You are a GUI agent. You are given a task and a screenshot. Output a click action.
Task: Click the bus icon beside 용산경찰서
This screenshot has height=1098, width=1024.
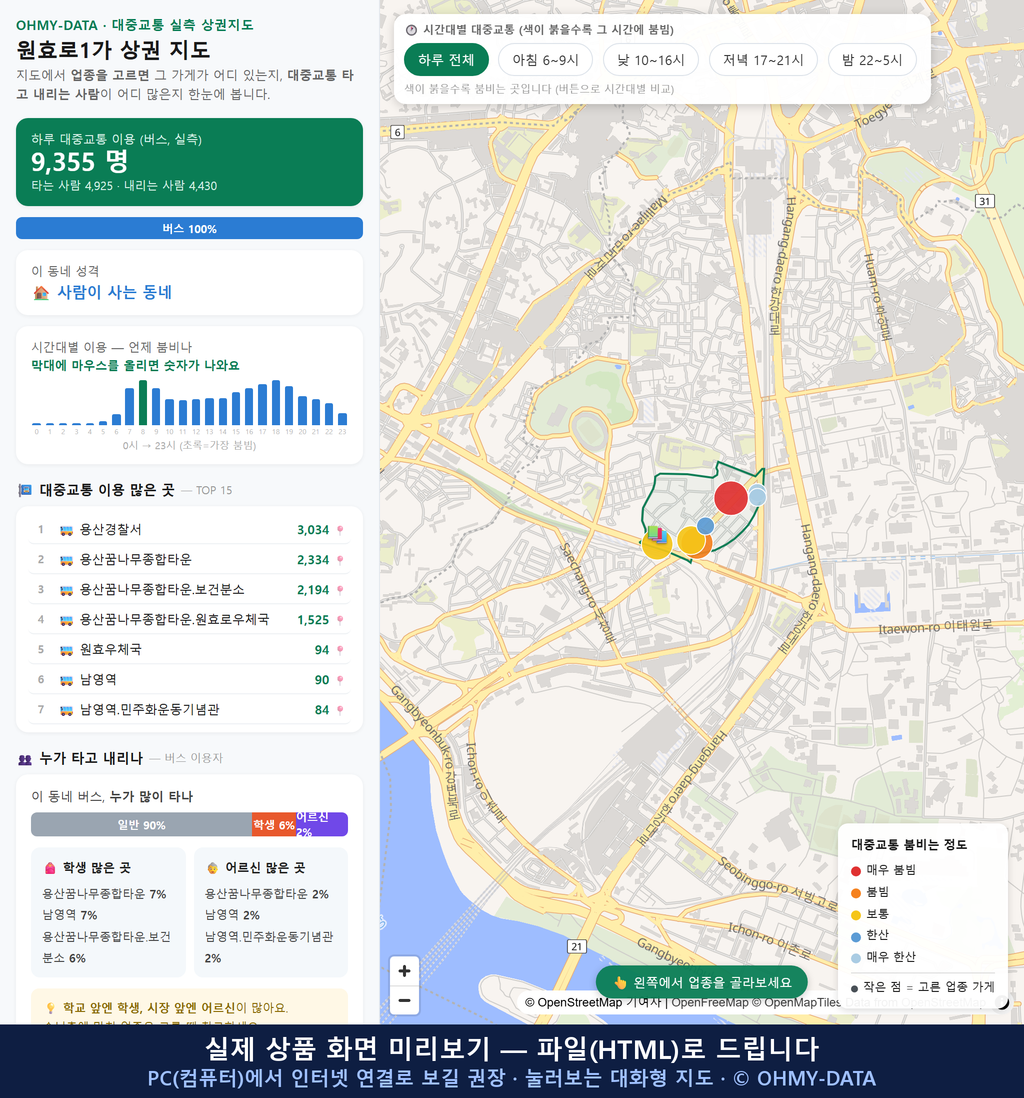coord(67,530)
